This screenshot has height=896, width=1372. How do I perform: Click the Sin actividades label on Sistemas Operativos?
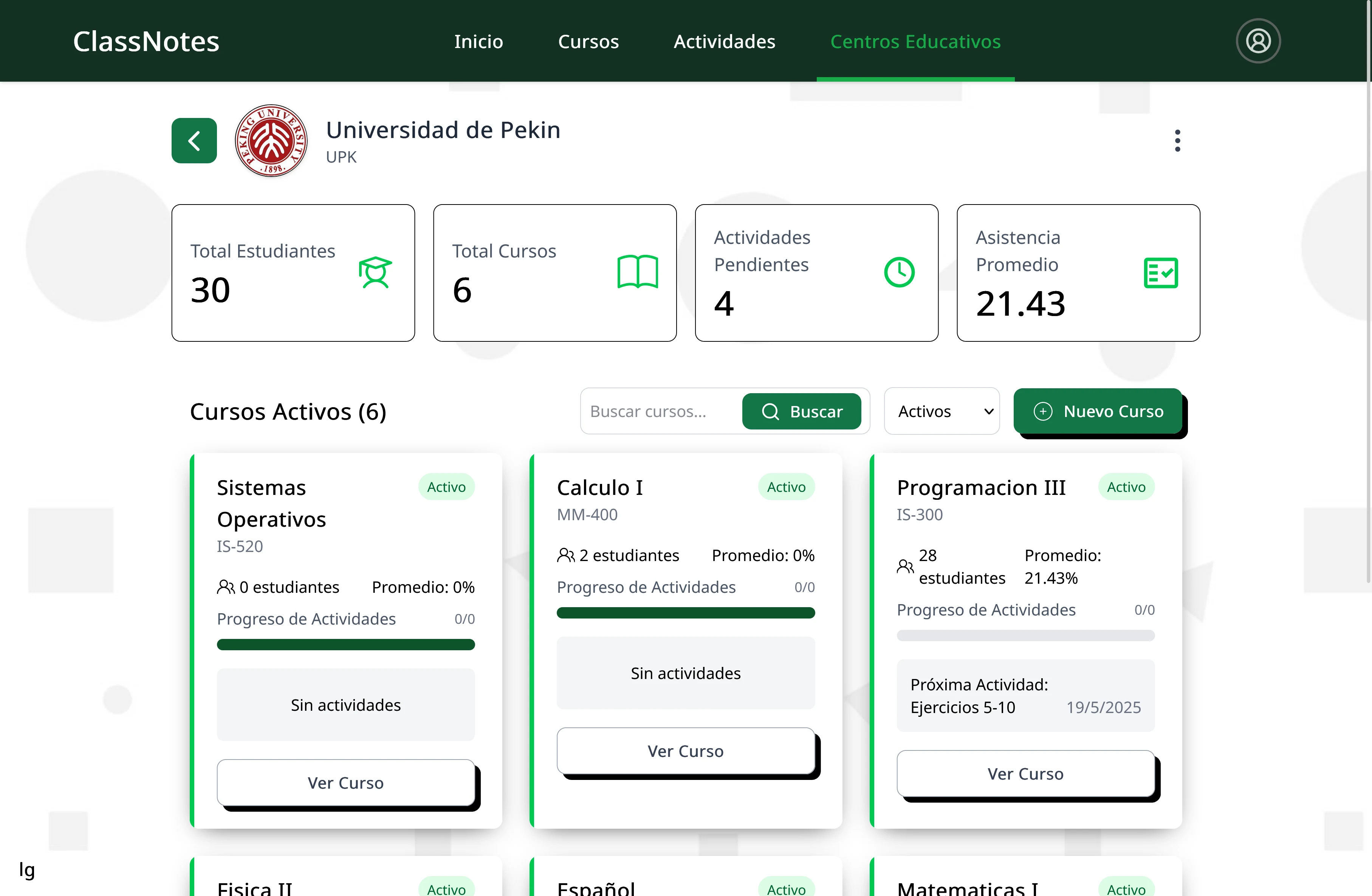345,705
